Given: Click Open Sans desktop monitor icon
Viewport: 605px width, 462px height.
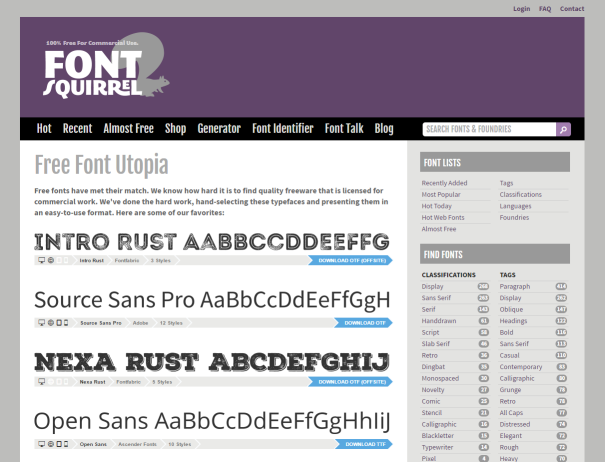Looking at the screenshot, I should click(41, 444).
